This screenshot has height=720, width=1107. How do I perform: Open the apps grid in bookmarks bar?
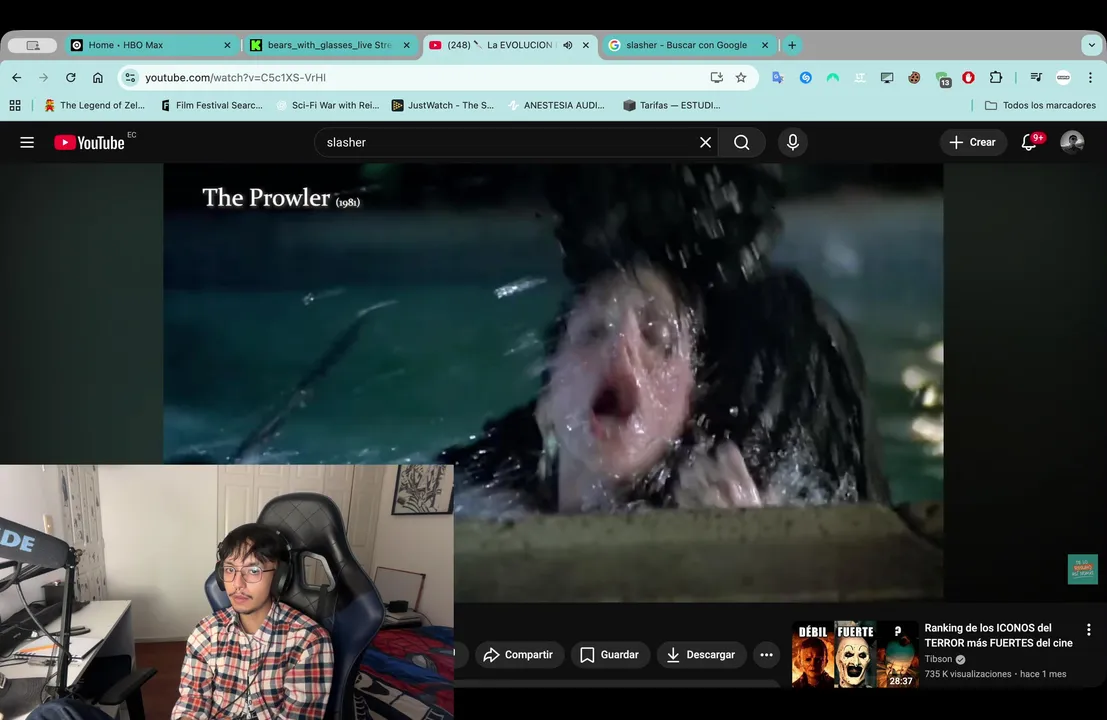click(15, 105)
